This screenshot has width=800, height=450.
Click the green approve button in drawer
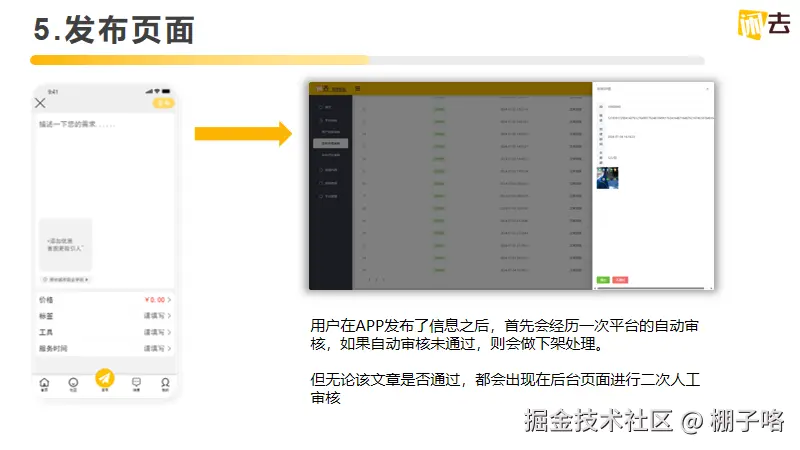tap(603, 280)
